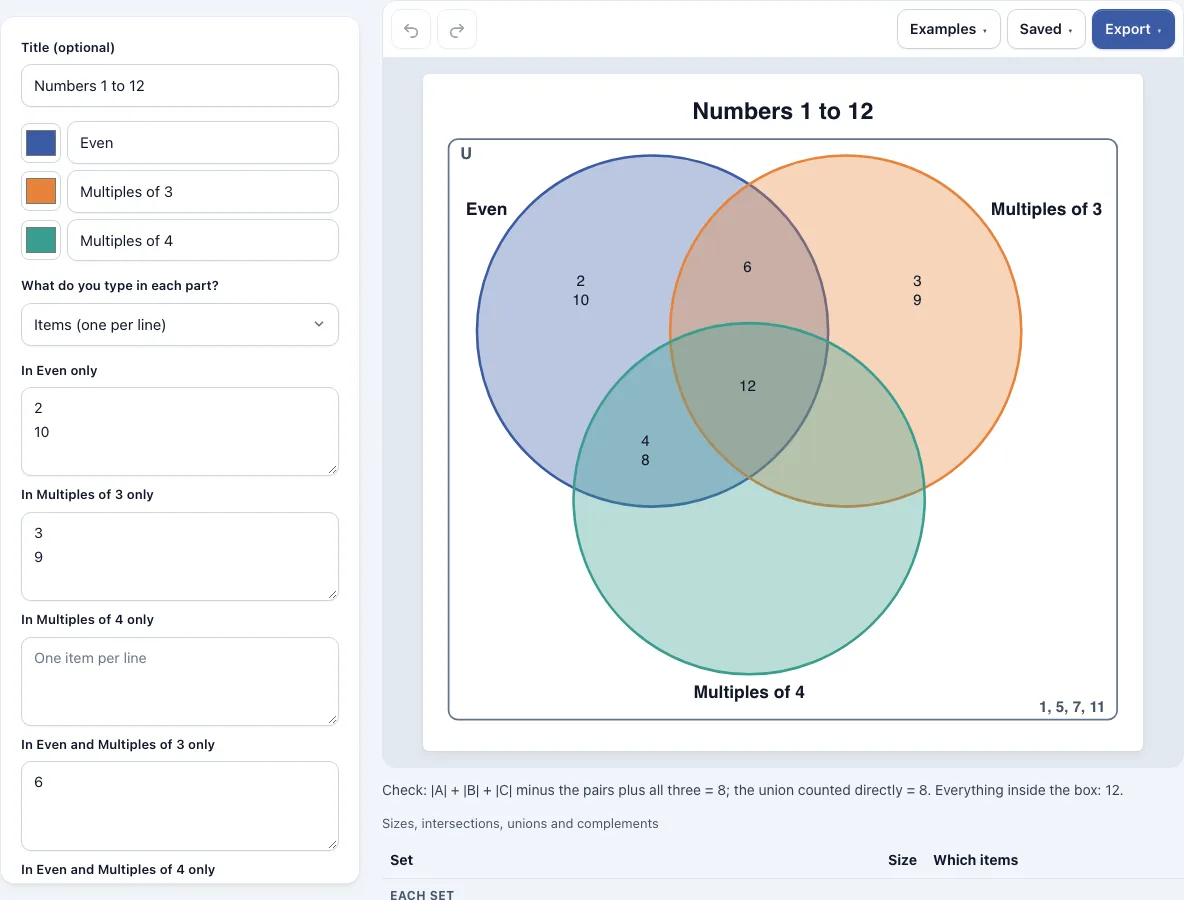Click the 'Set' column header
The width and height of the screenshot is (1184, 900).
coord(402,860)
